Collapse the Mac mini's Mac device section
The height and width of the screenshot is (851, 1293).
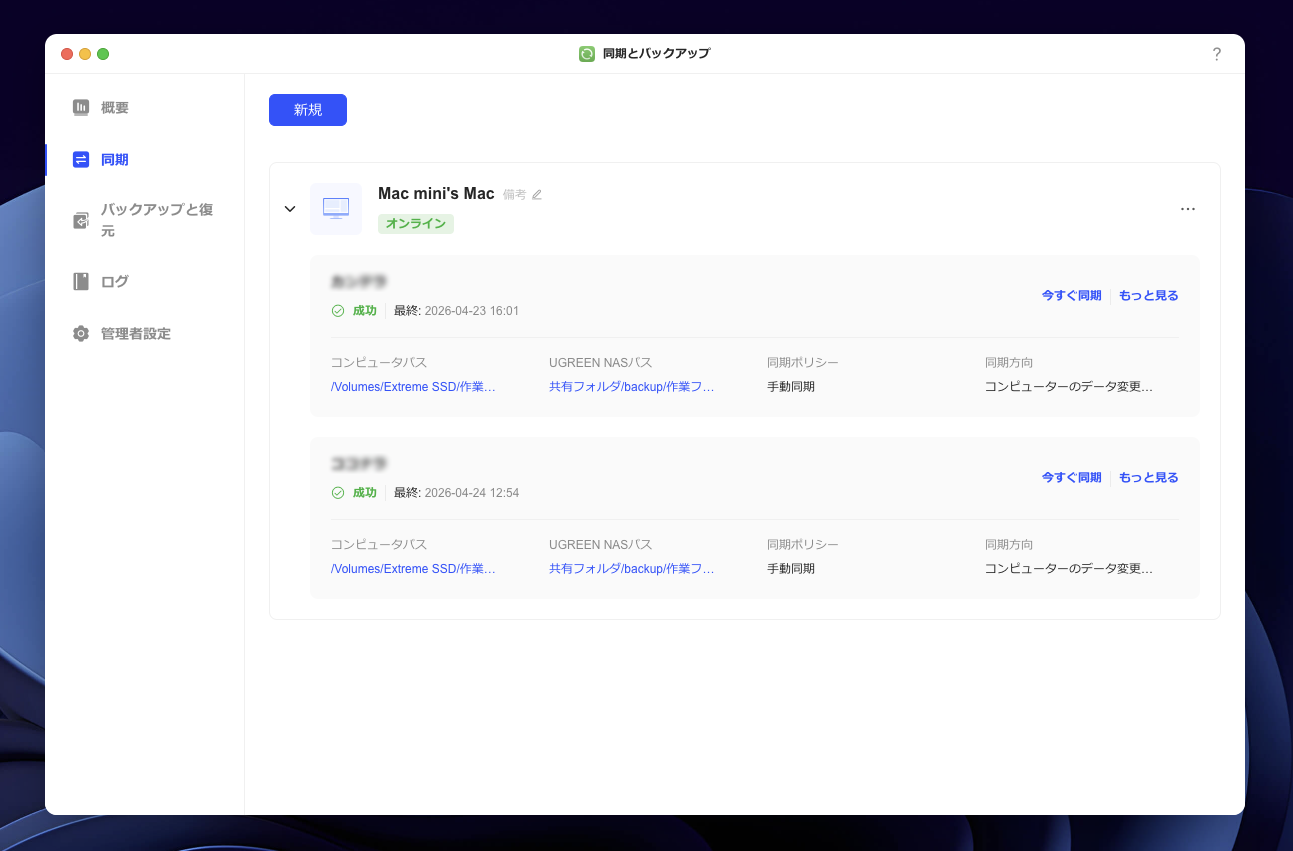(x=290, y=209)
